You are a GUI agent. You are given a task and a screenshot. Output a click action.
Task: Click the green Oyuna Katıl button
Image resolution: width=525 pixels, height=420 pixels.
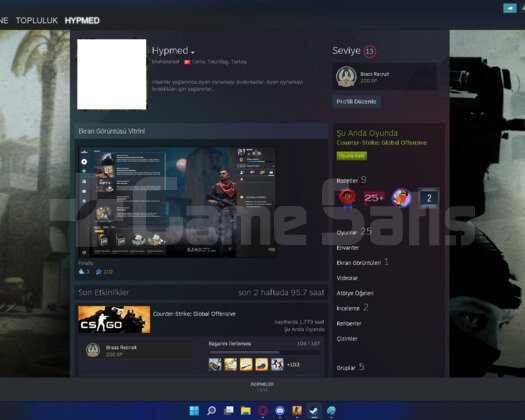pos(352,156)
